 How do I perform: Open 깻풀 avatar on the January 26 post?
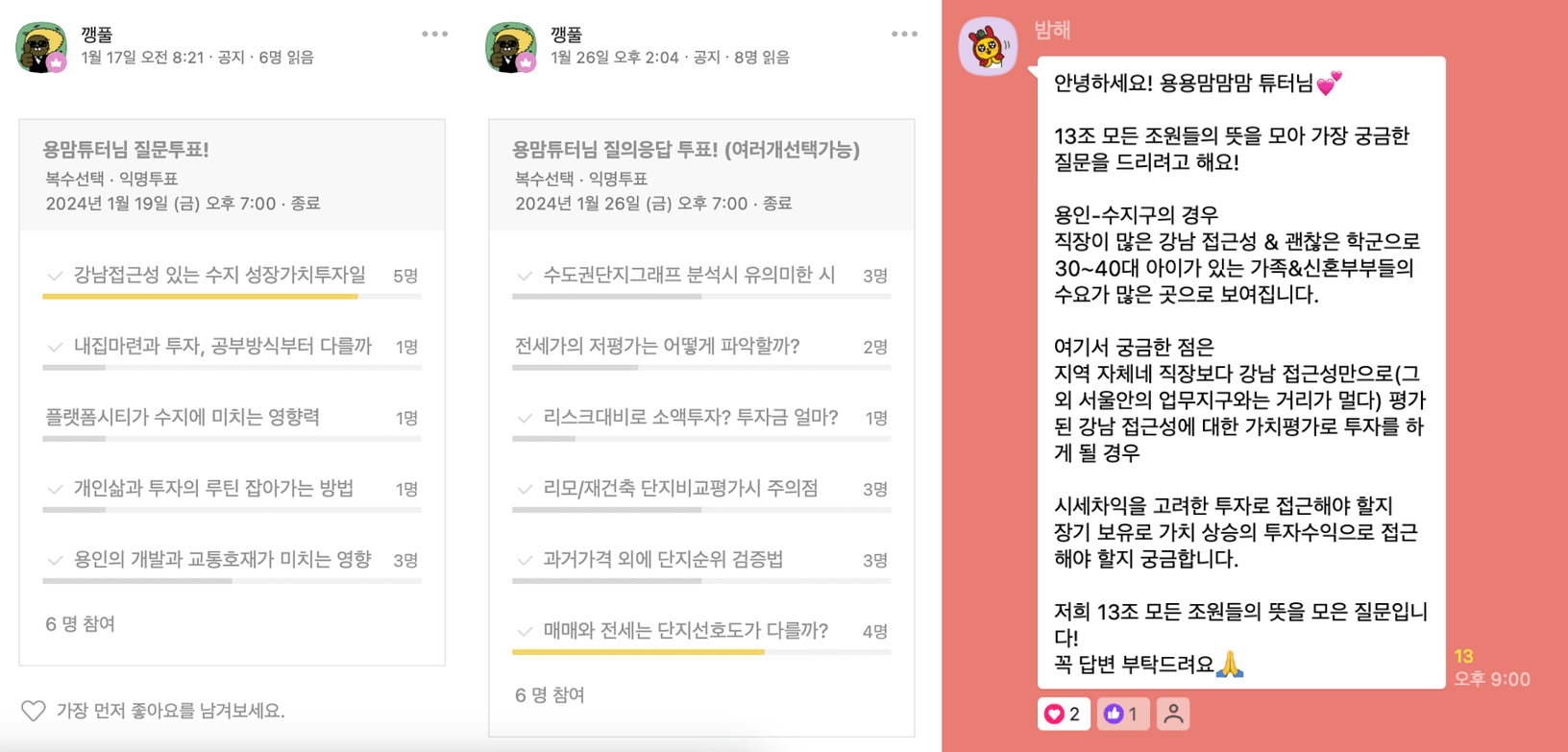510,46
